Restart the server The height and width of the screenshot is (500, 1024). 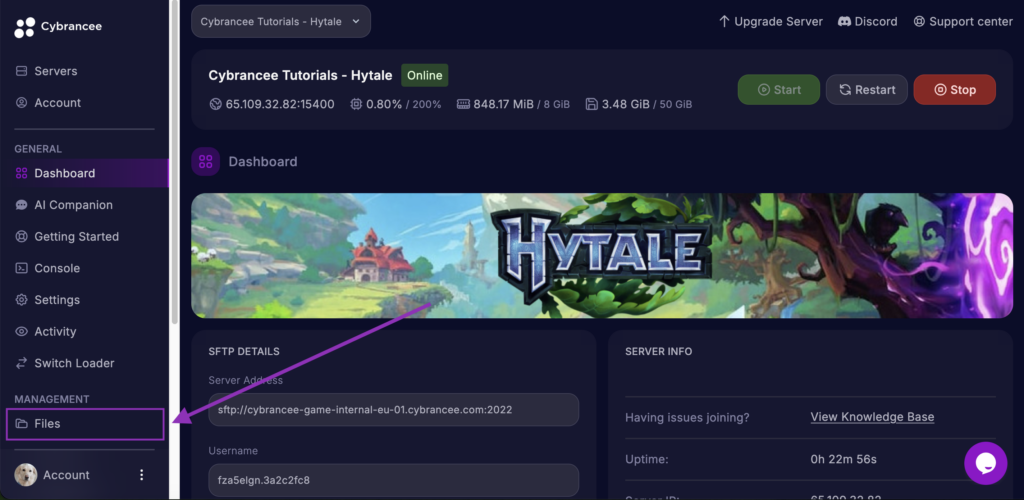(867, 89)
